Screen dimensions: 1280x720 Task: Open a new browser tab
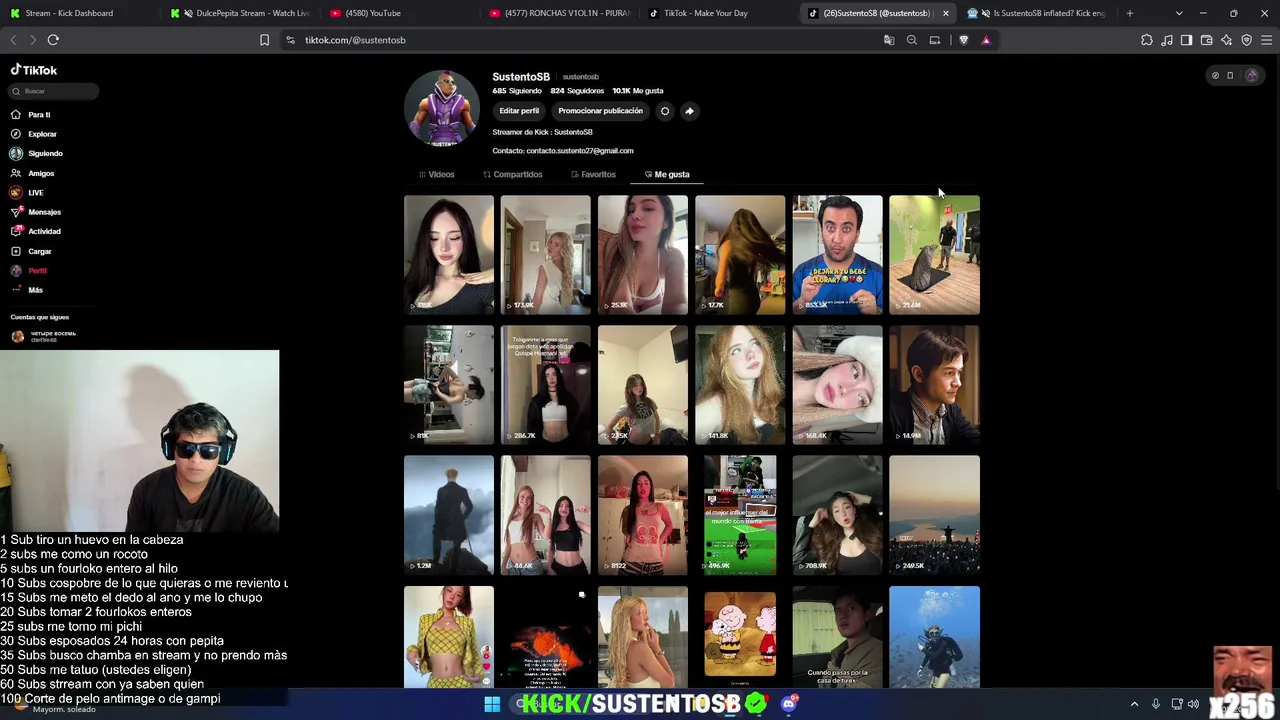click(1130, 13)
